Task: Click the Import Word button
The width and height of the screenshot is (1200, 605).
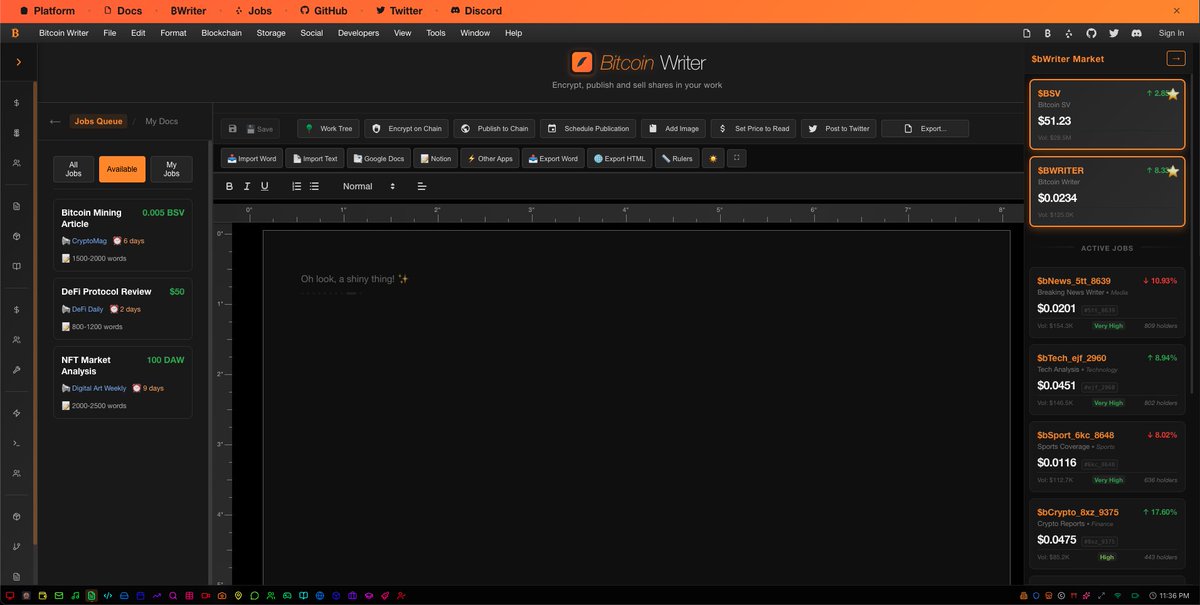Action: pyautogui.click(x=252, y=158)
